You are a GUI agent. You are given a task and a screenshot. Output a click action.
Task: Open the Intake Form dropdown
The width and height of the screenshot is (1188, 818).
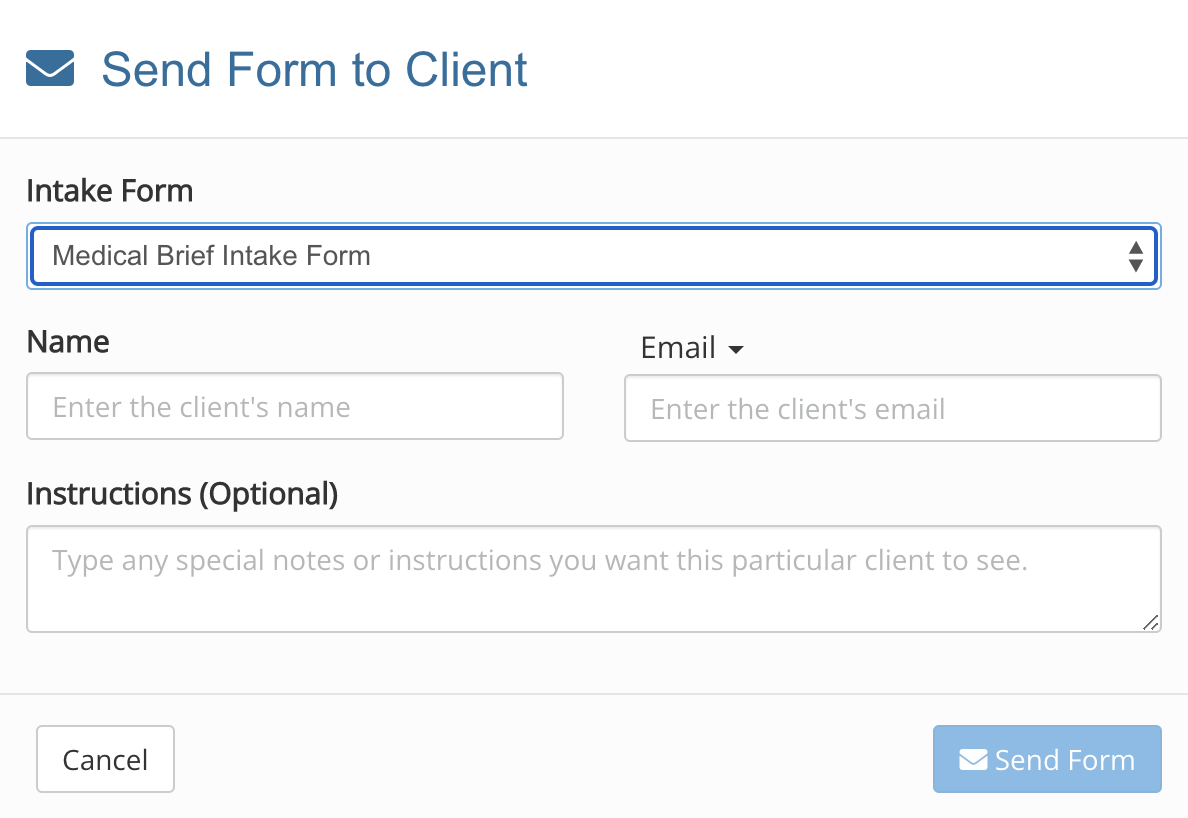point(594,256)
